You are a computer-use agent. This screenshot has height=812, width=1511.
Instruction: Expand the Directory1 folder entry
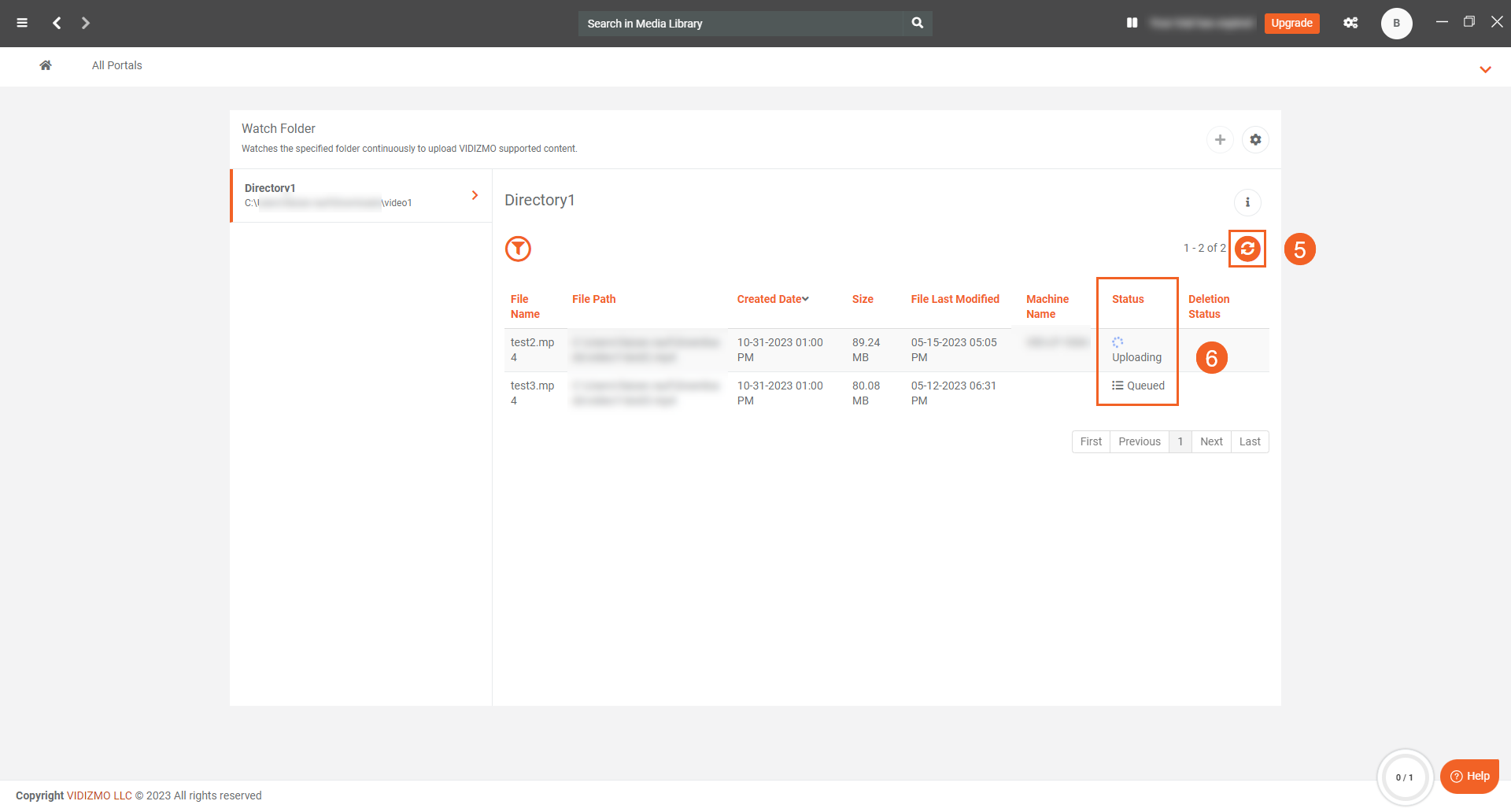[x=475, y=195]
